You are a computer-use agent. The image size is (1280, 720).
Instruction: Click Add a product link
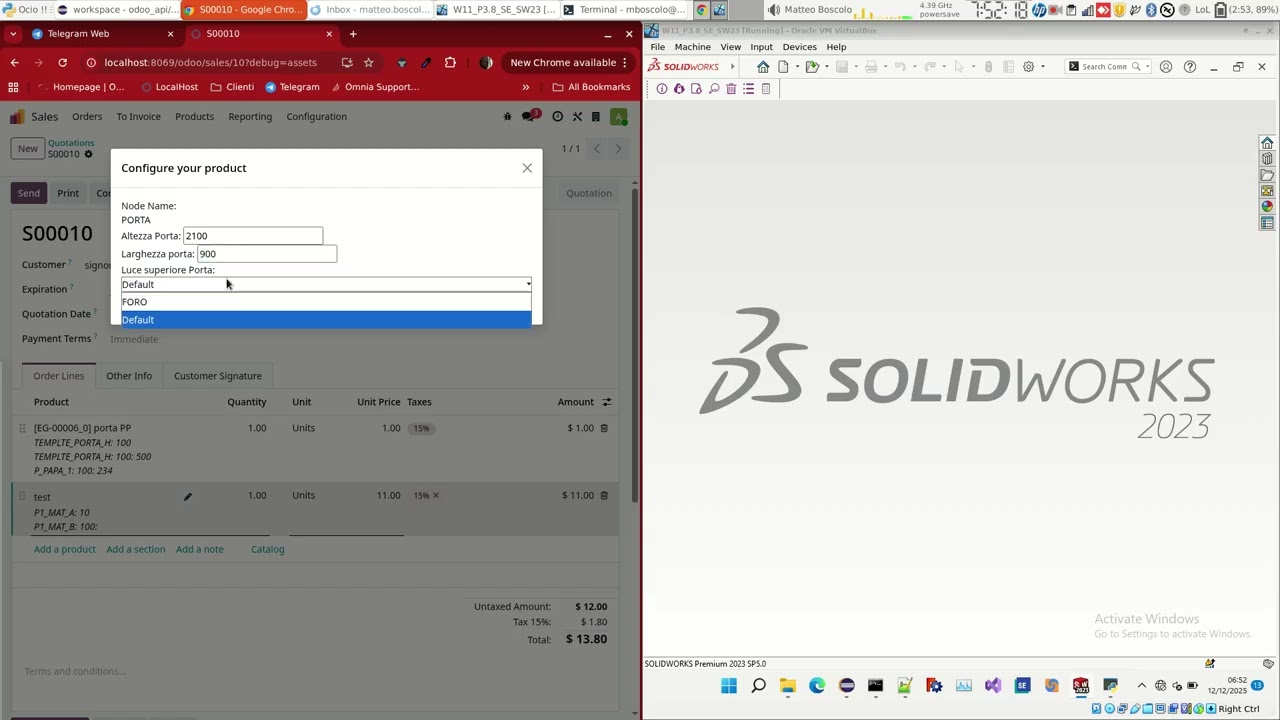point(65,549)
